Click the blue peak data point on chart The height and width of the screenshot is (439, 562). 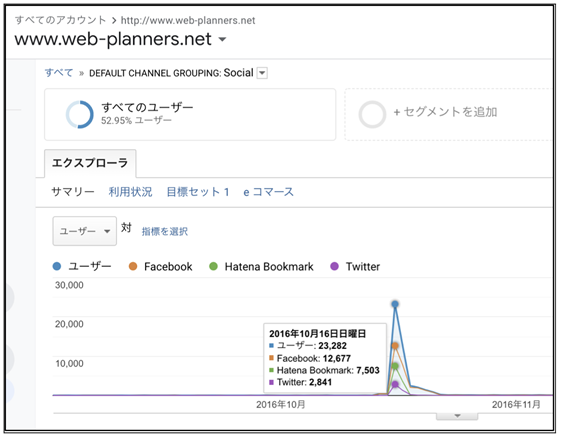395,304
